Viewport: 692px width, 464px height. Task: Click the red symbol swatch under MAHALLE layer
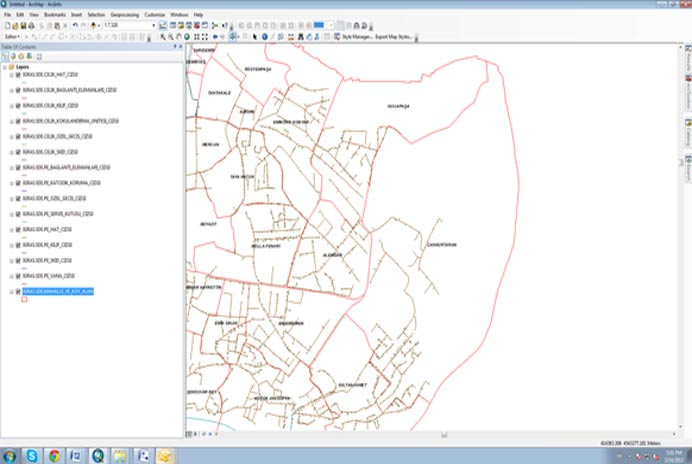point(24,299)
